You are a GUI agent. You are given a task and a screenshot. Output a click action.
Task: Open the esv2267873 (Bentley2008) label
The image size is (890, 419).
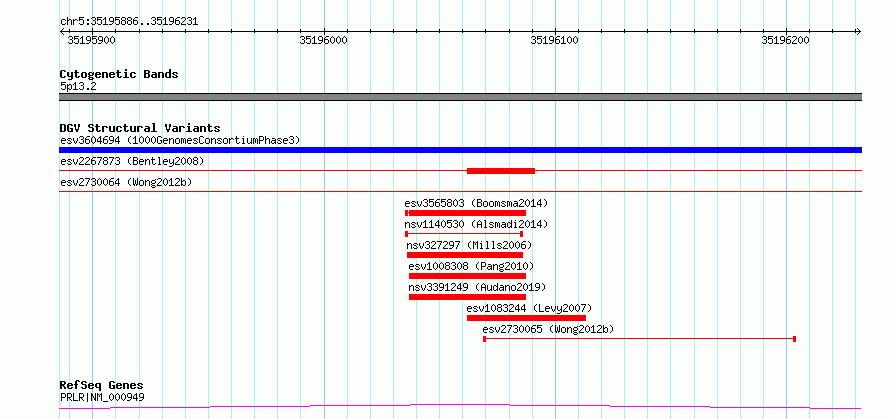tap(132, 161)
